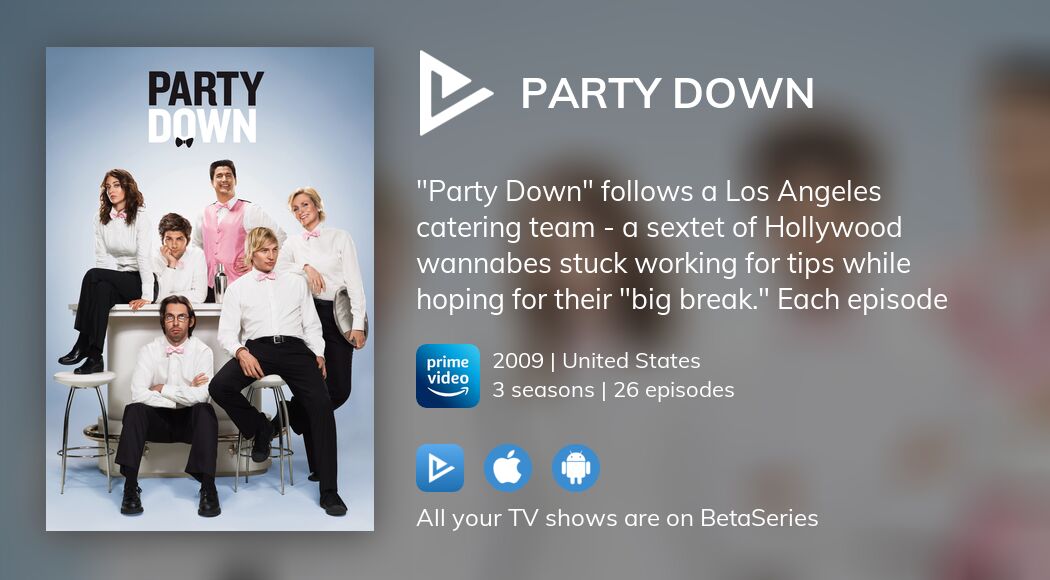The image size is (1050, 580).
Task: Click the brunette woman sitting on the counter
Action: click(114, 268)
